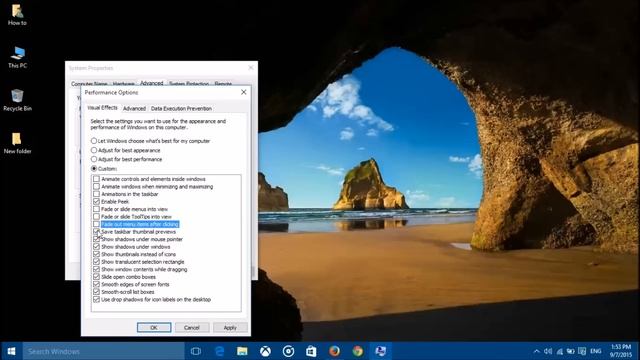Show hidden tray icons with the chevron

pyautogui.click(x=536, y=351)
